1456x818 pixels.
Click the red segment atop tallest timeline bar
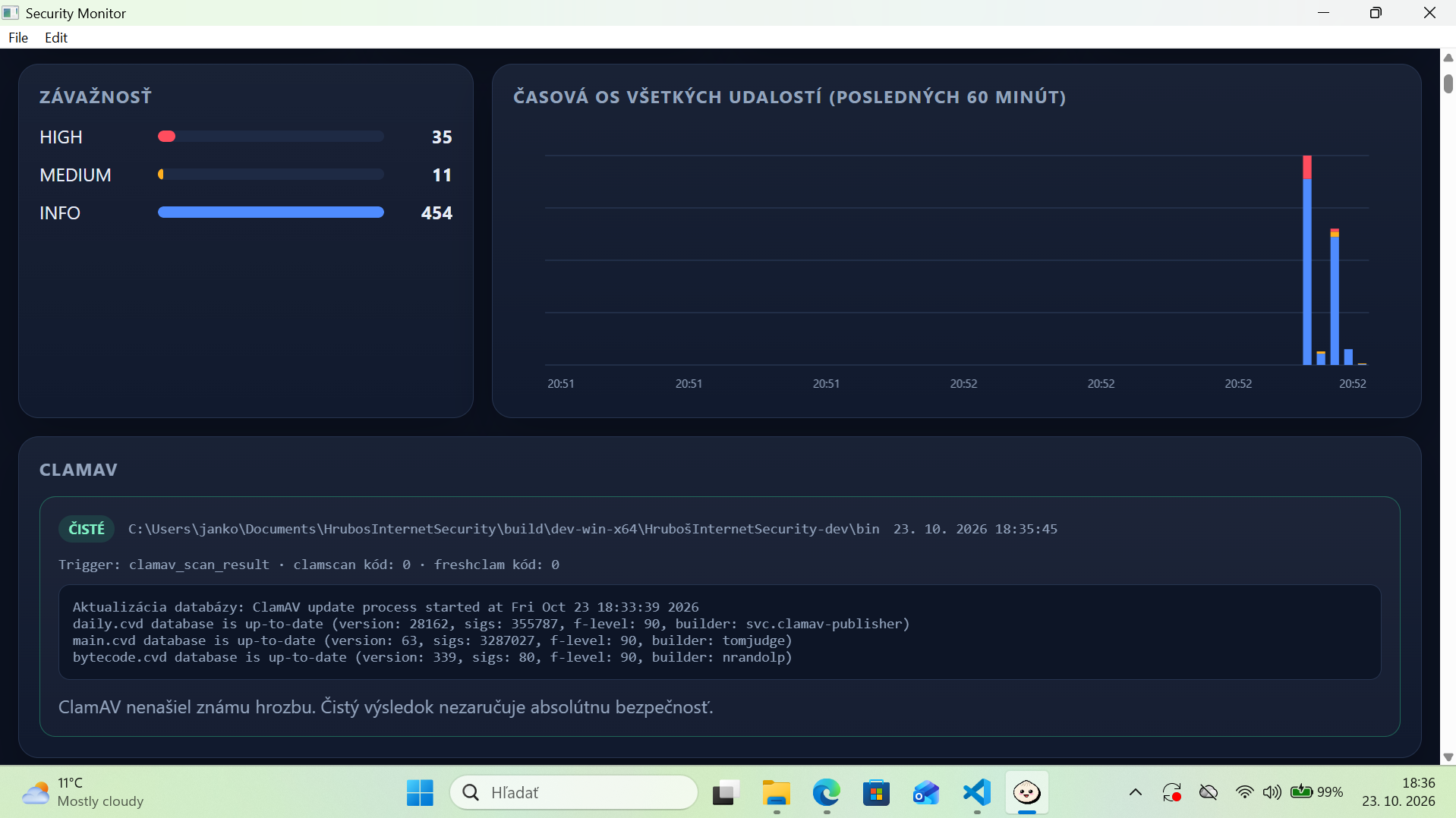click(x=1307, y=168)
